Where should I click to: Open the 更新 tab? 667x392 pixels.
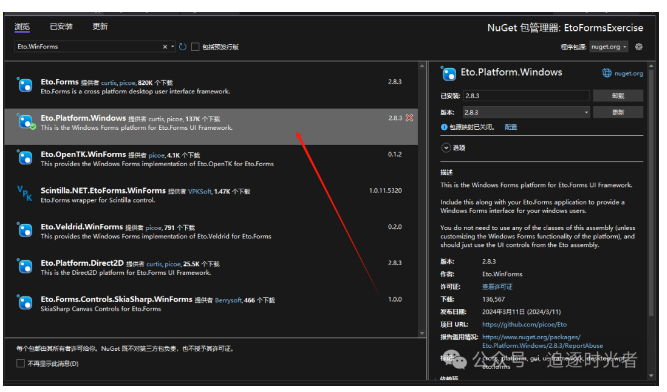tap(100, 27)
